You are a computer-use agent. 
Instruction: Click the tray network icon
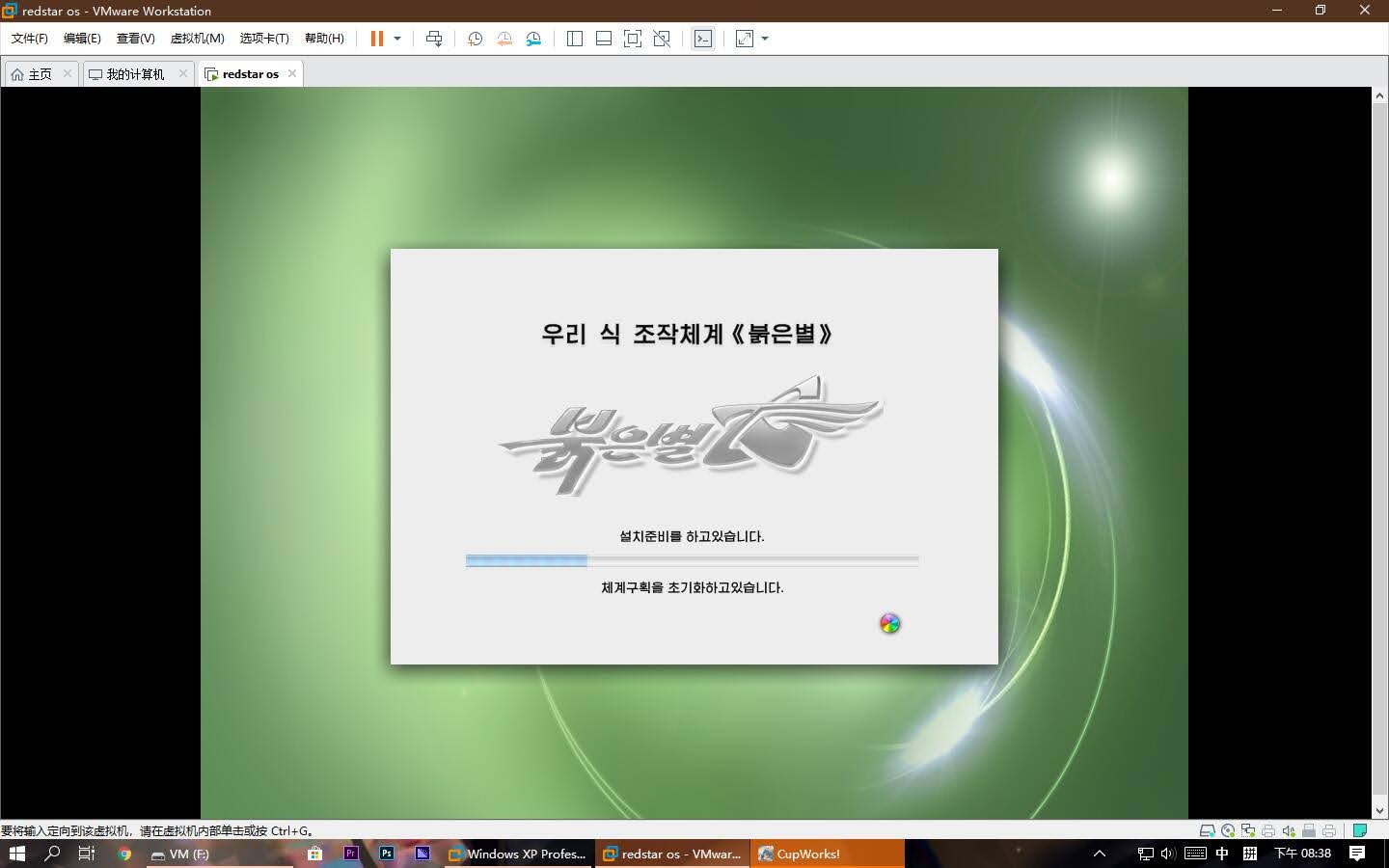[x=1145, y=854]
